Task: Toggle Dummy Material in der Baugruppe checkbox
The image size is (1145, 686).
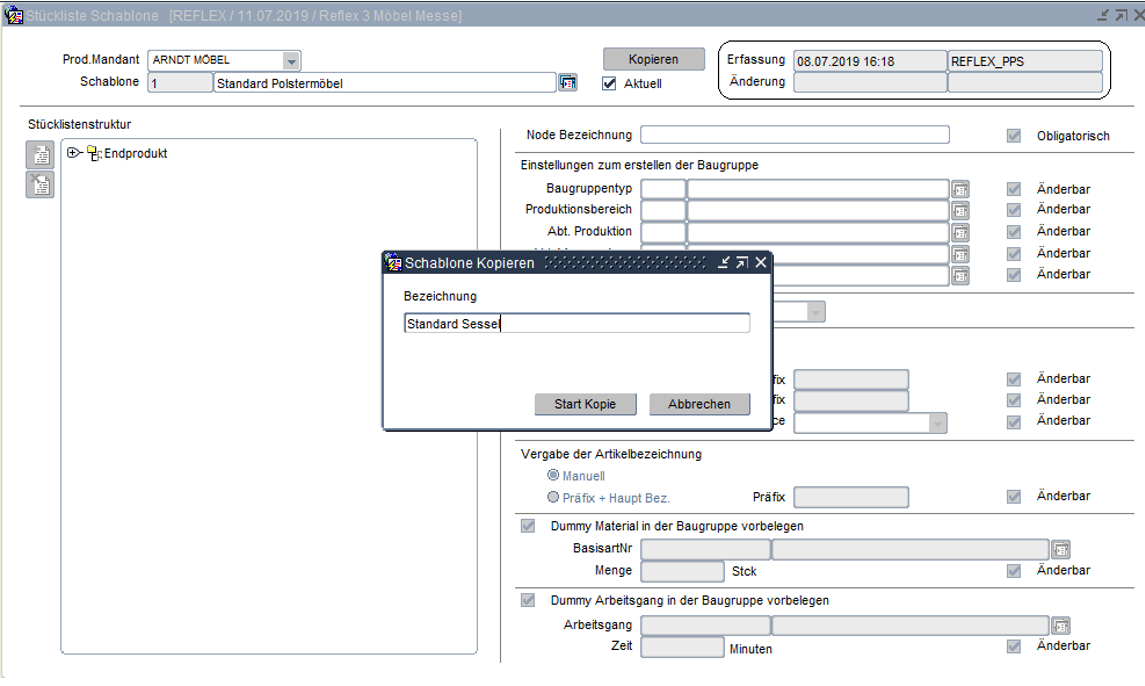Action: click(528, 526)
